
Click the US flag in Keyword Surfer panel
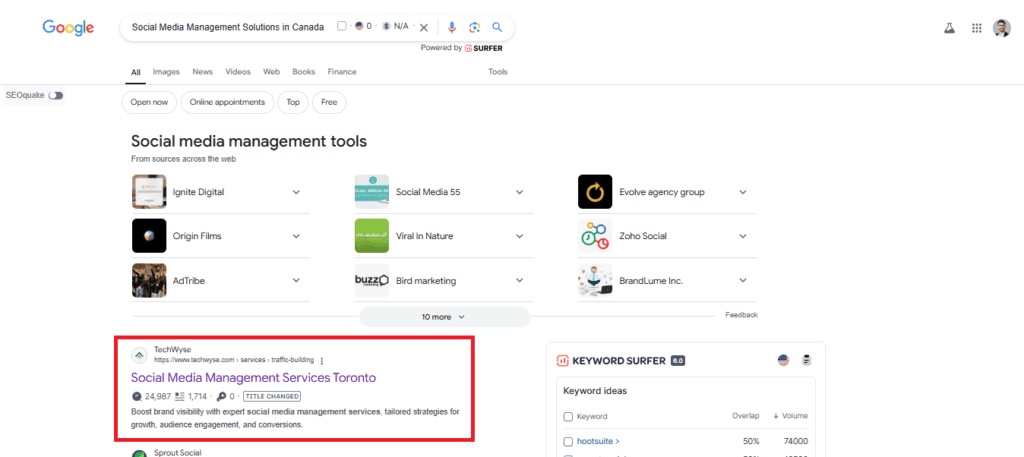click(x=783, y=360)
